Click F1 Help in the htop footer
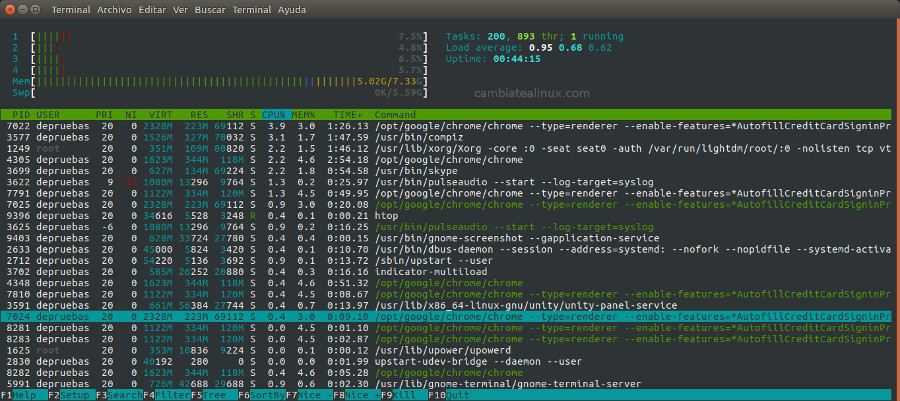The height and width of the screenshot is (401, 900). click(x=23, y=395)
